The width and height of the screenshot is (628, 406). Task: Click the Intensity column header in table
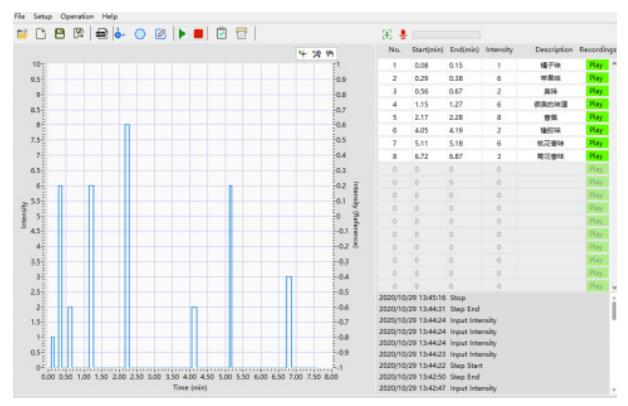click(499, 50)
